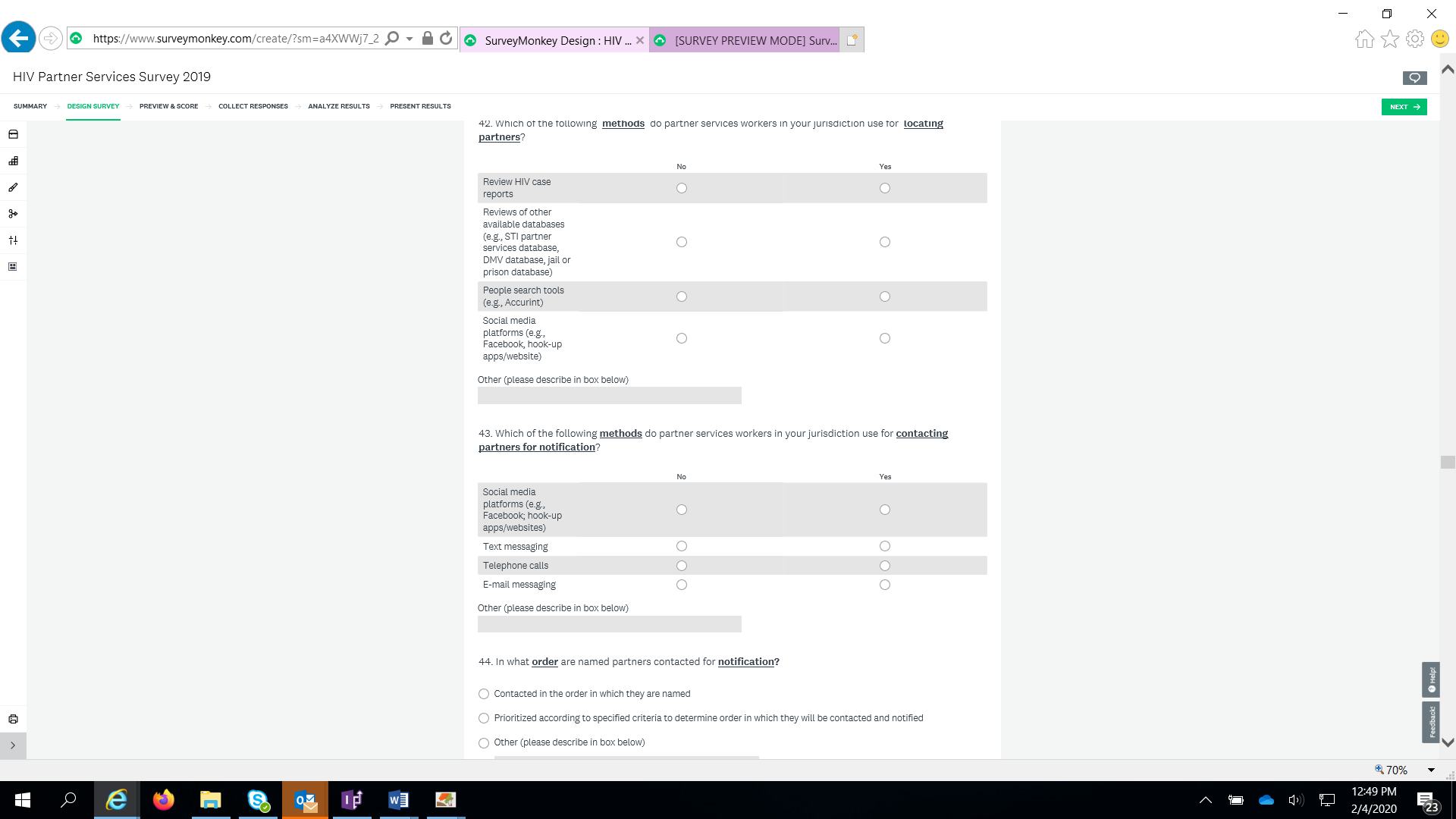Click the Feedback side button
The width and height of the screenshot is (1456, 819).
click(x=1431, y=721)
